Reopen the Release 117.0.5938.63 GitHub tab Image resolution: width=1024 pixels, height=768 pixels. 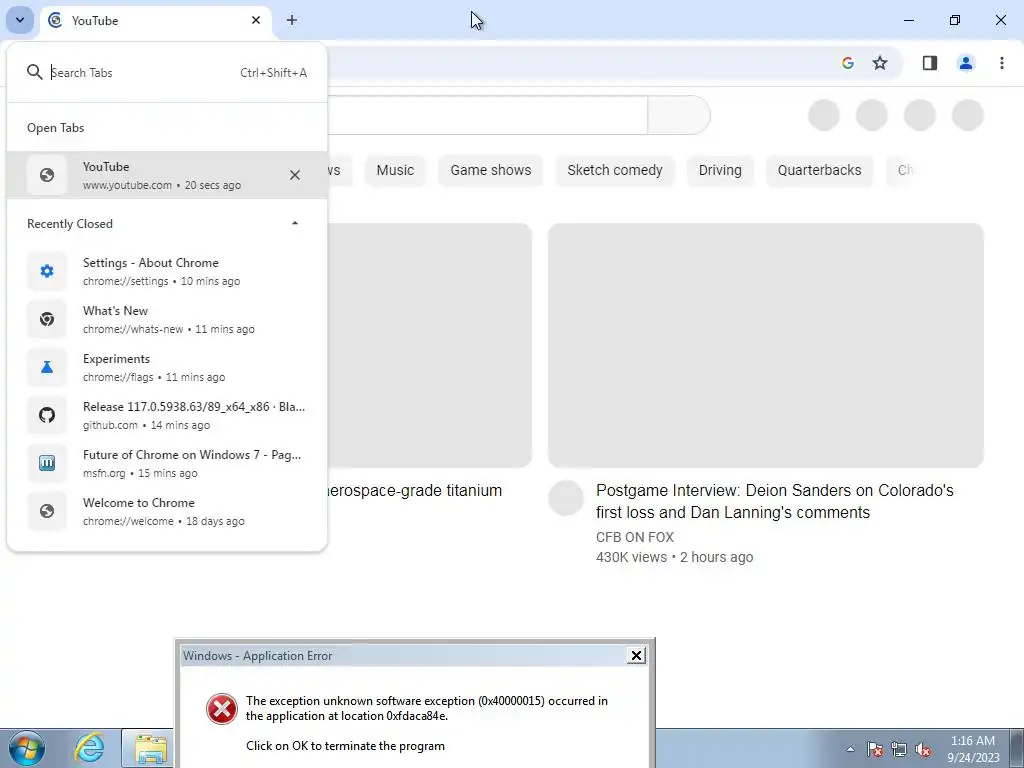coord(167,415)
